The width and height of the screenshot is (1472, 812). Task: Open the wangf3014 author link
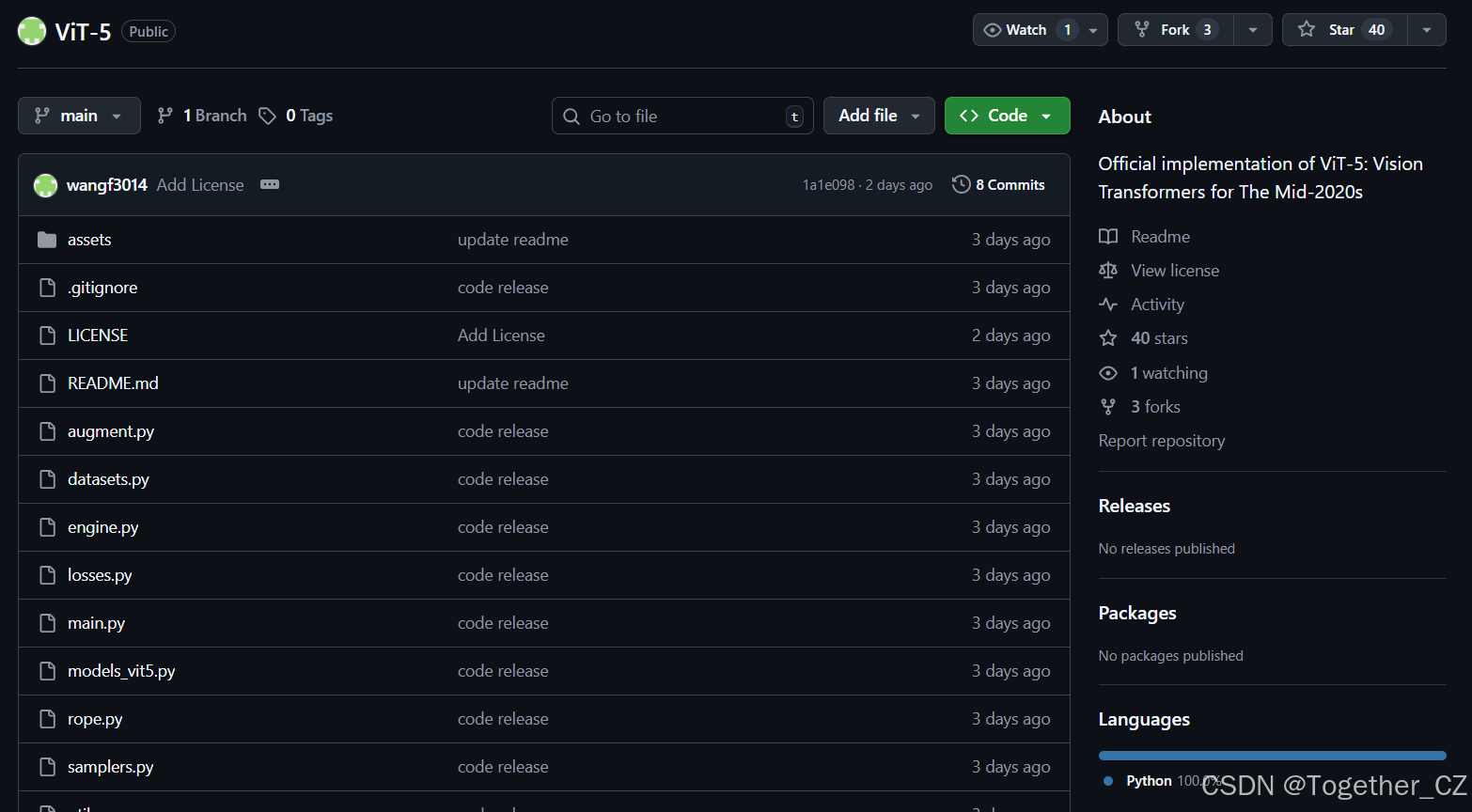107,185
